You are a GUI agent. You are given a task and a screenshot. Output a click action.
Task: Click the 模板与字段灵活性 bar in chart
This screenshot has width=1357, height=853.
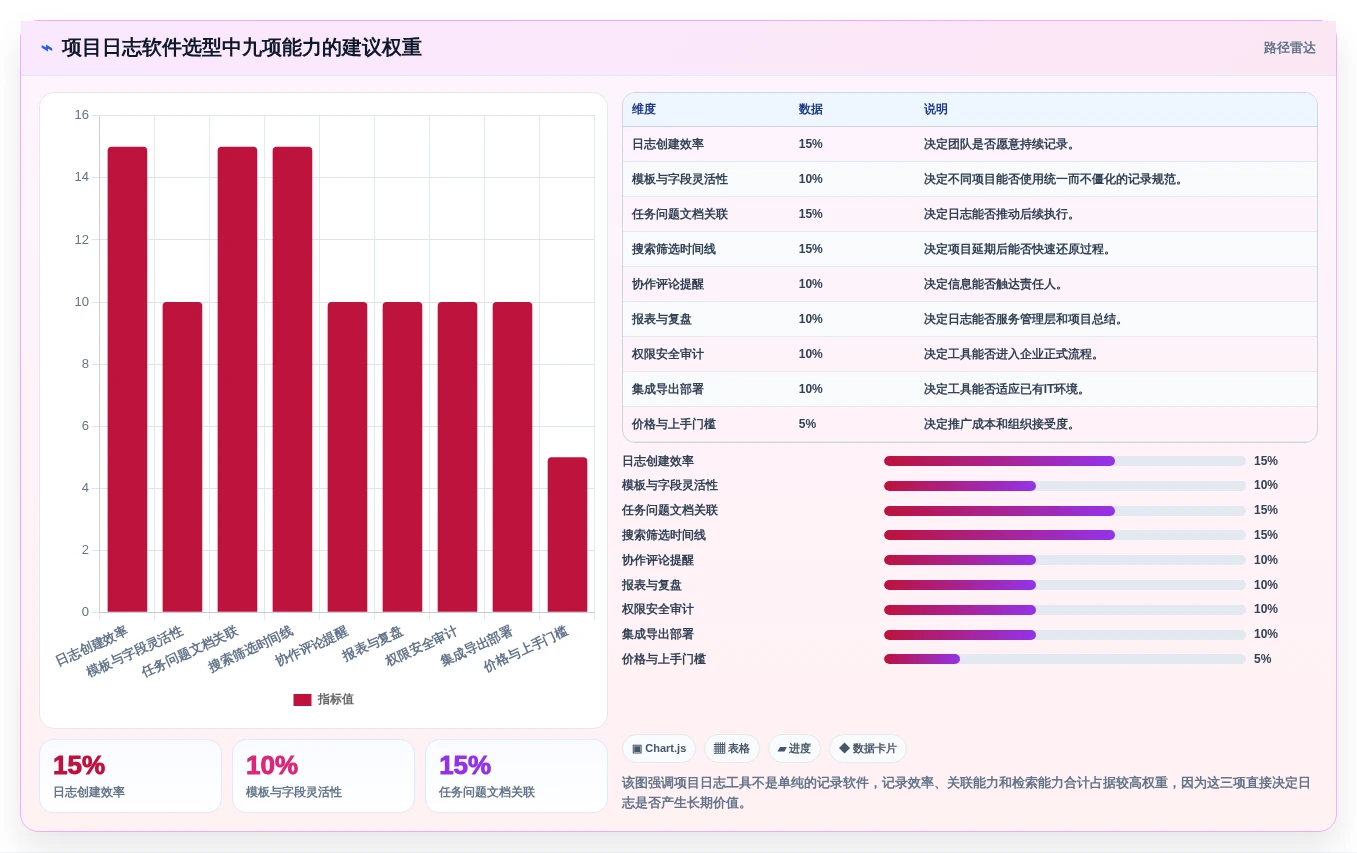click(x=182, y=457)
